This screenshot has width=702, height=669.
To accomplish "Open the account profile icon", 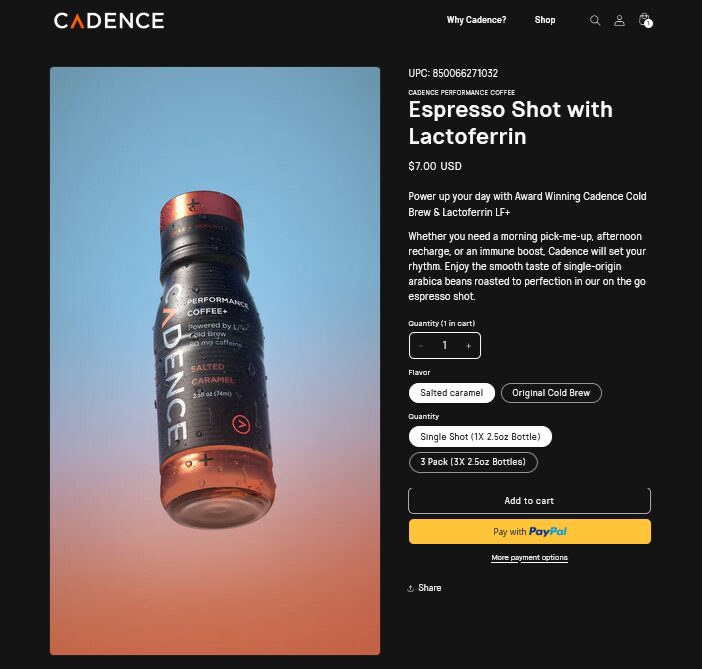I will 619,20.
